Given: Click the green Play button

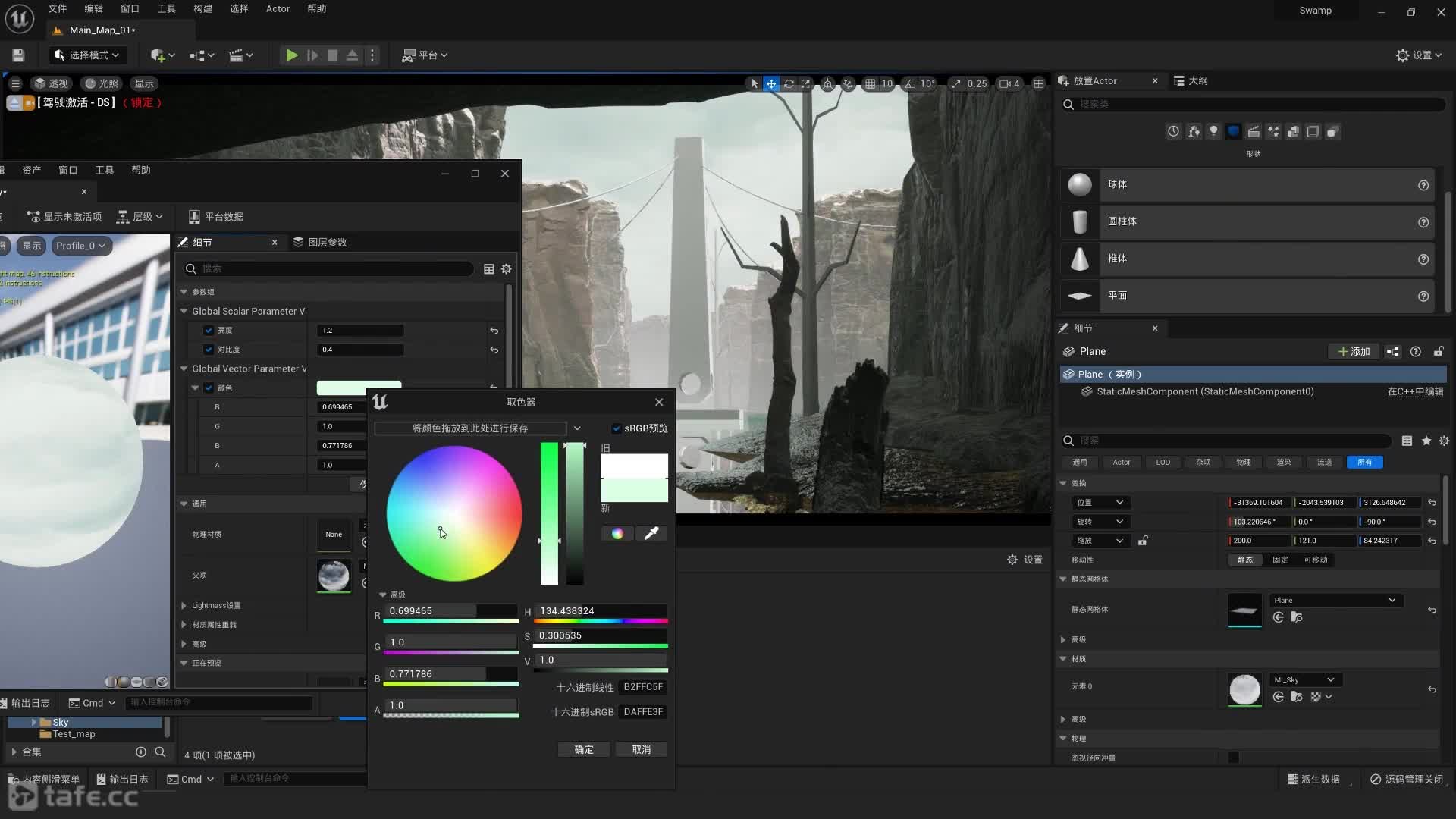Looking at the screenshot, I should (291, 55).
